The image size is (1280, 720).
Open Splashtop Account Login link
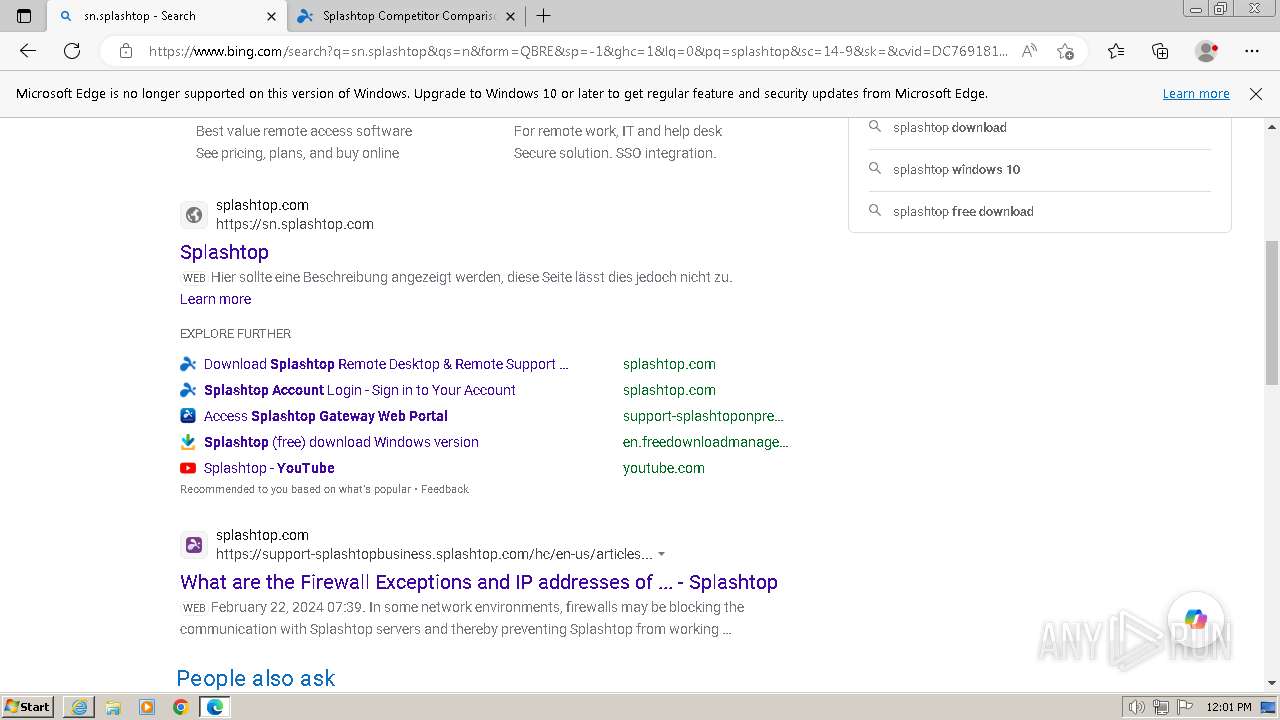coord(360,390)
